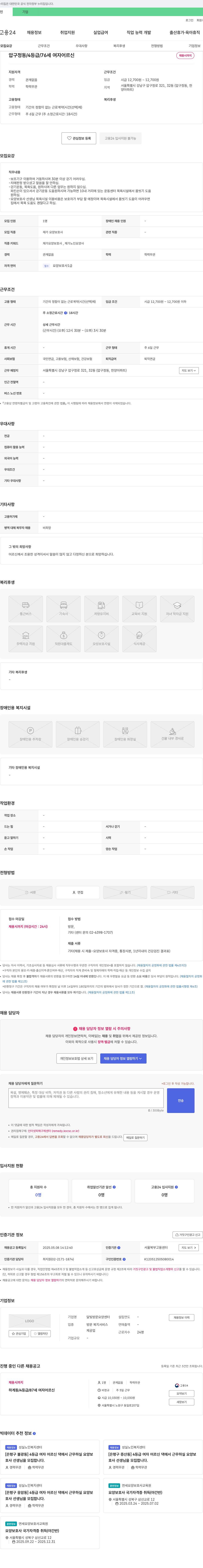The image size is (203, 1568).
Task: Click the blue 전송 button
Action: [x=181, y=1101]
